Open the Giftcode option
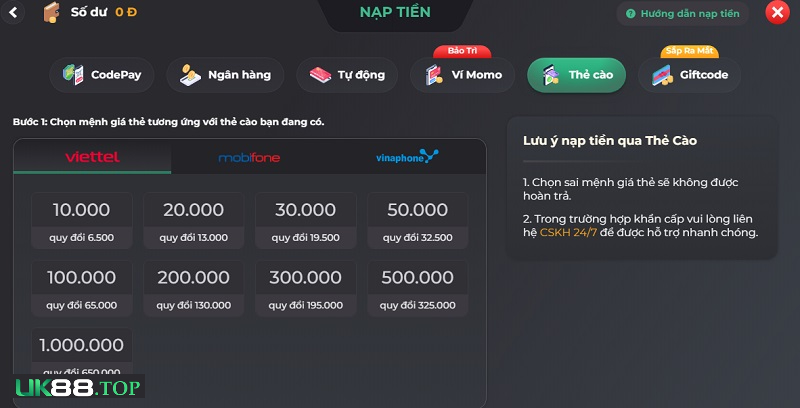This screenshot has width=800, height=408. coord(689,75)
